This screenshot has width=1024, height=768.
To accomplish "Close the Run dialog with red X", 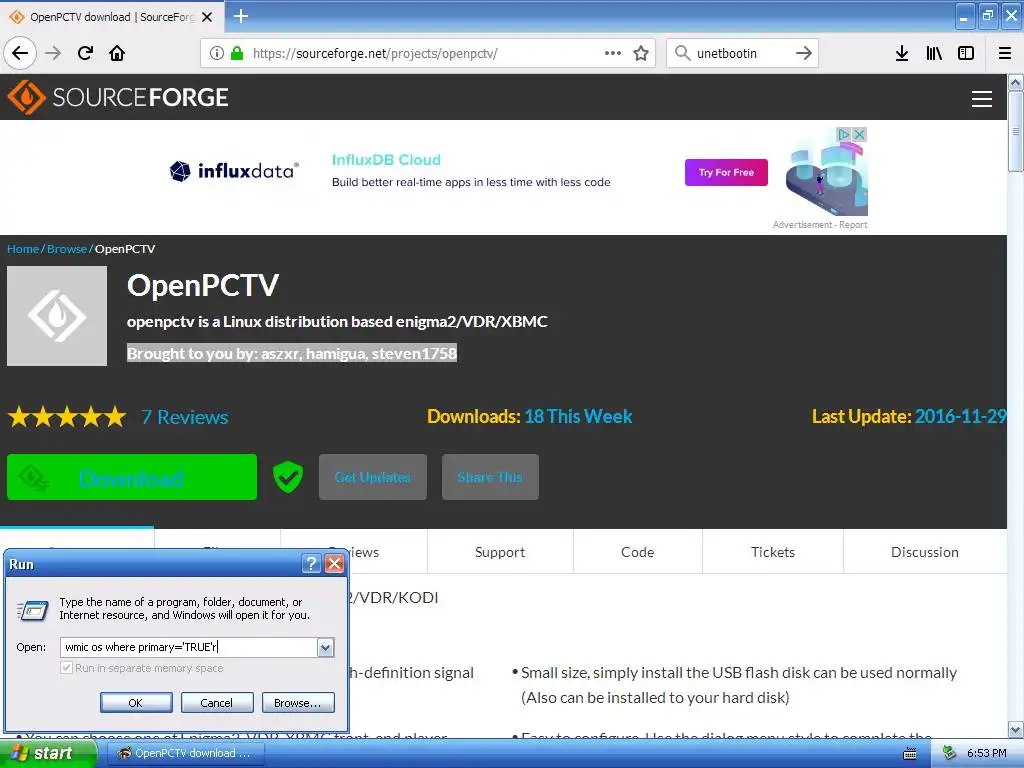I will [334, 563].
